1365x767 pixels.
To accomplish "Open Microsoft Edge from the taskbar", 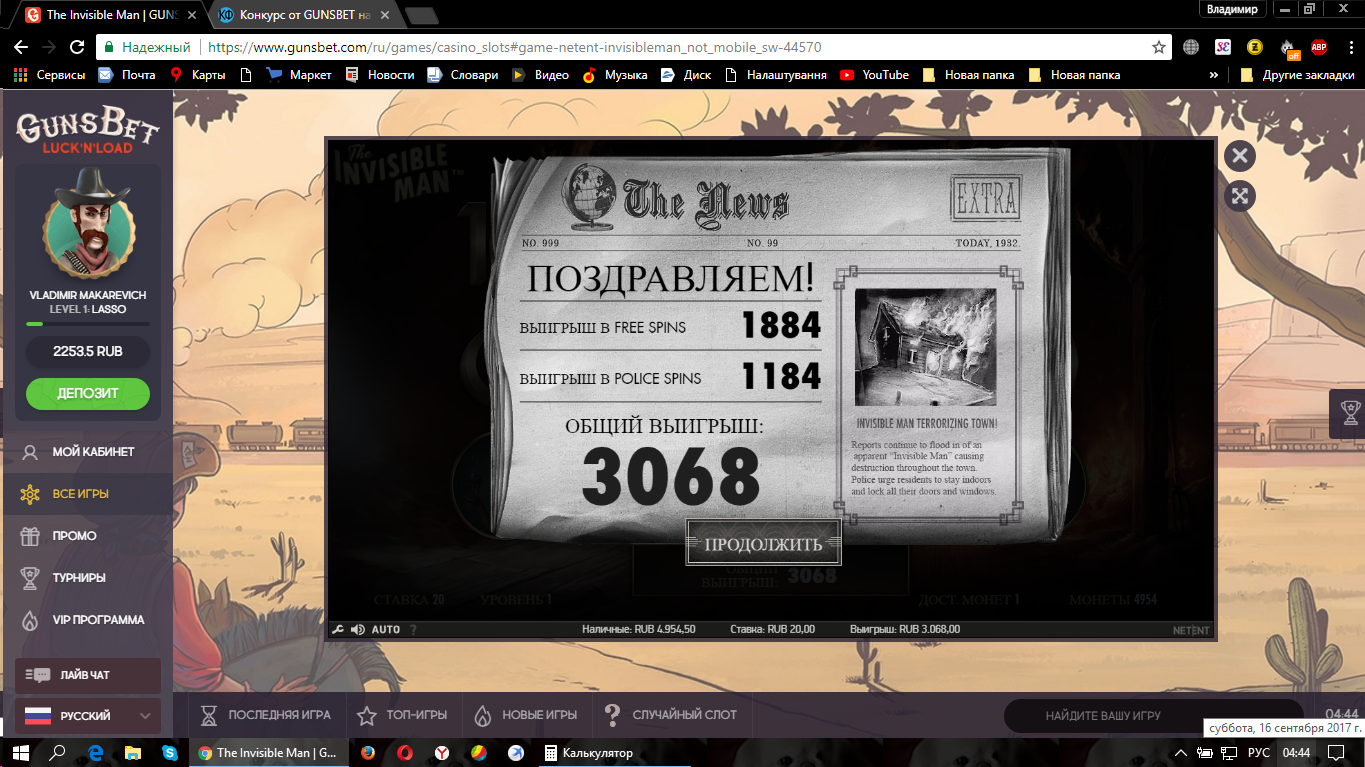I will click(97, 752).
